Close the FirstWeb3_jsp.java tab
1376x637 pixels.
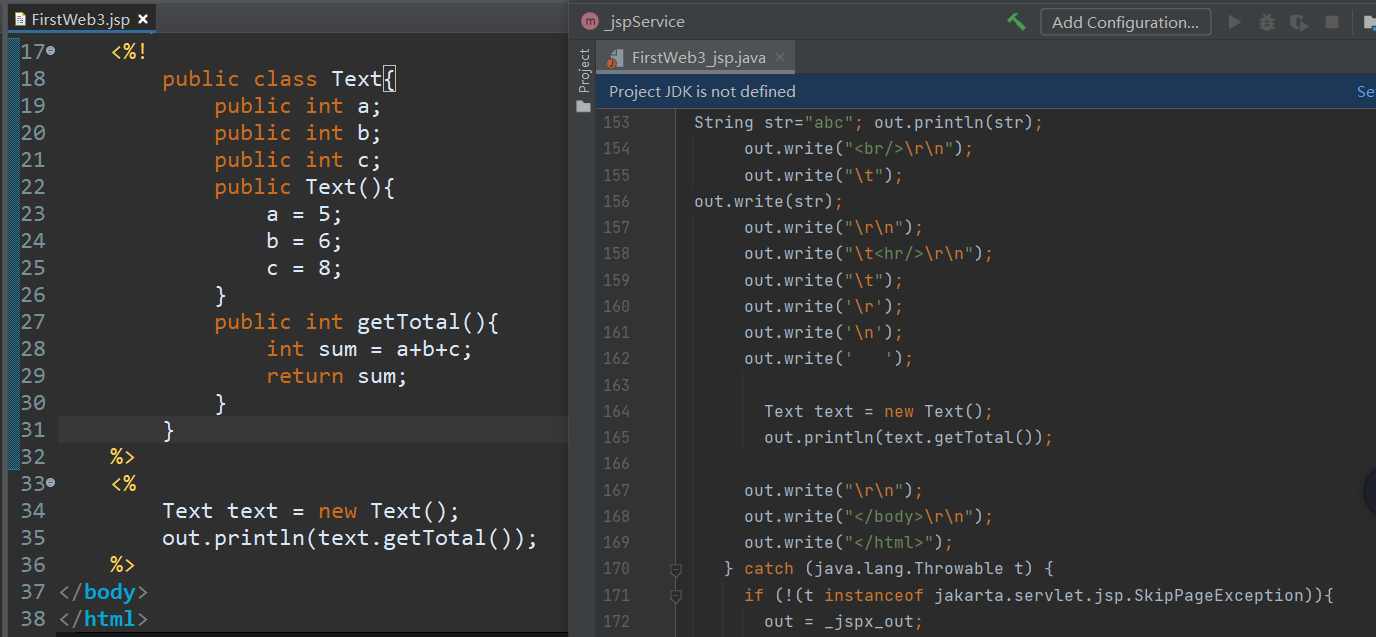point(781,57)
